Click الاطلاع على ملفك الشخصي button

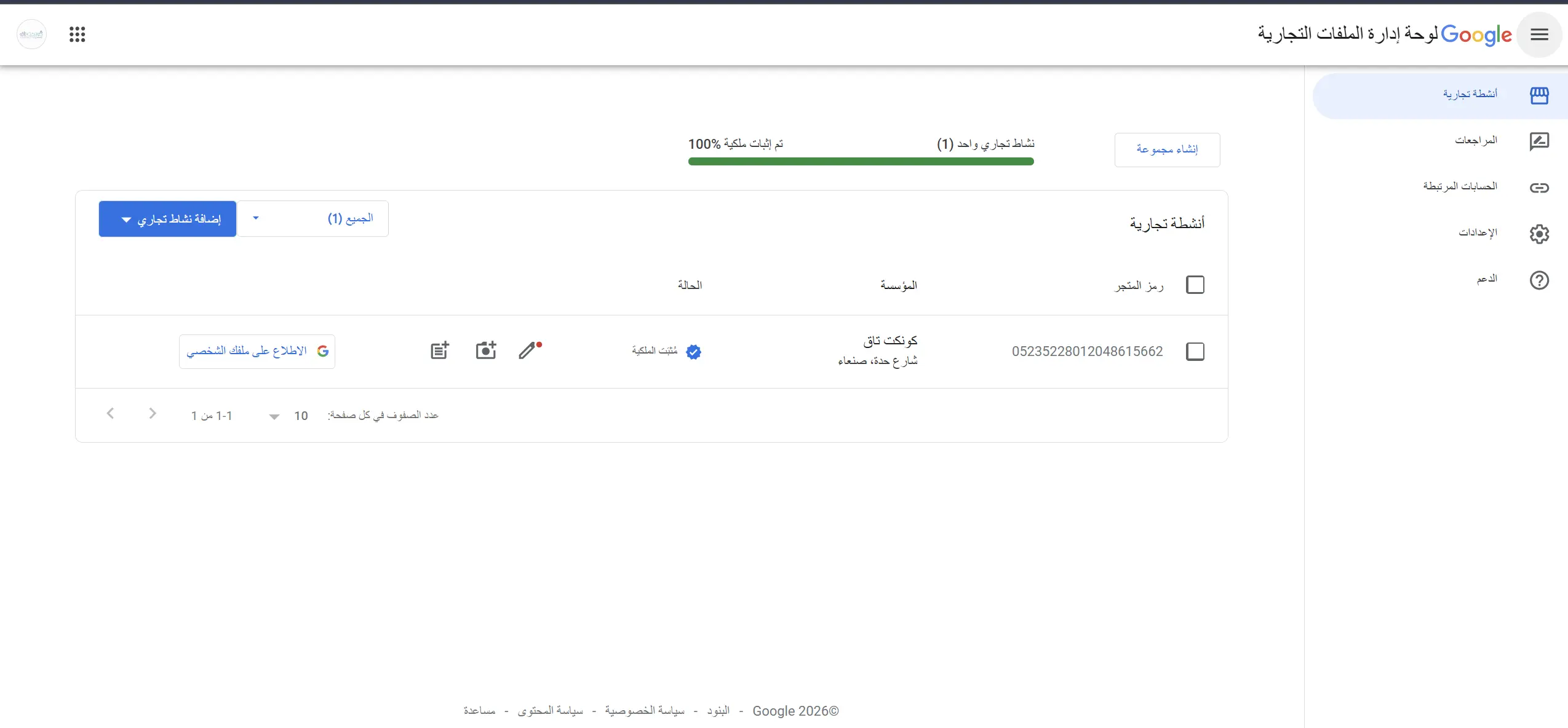(257, 352)
